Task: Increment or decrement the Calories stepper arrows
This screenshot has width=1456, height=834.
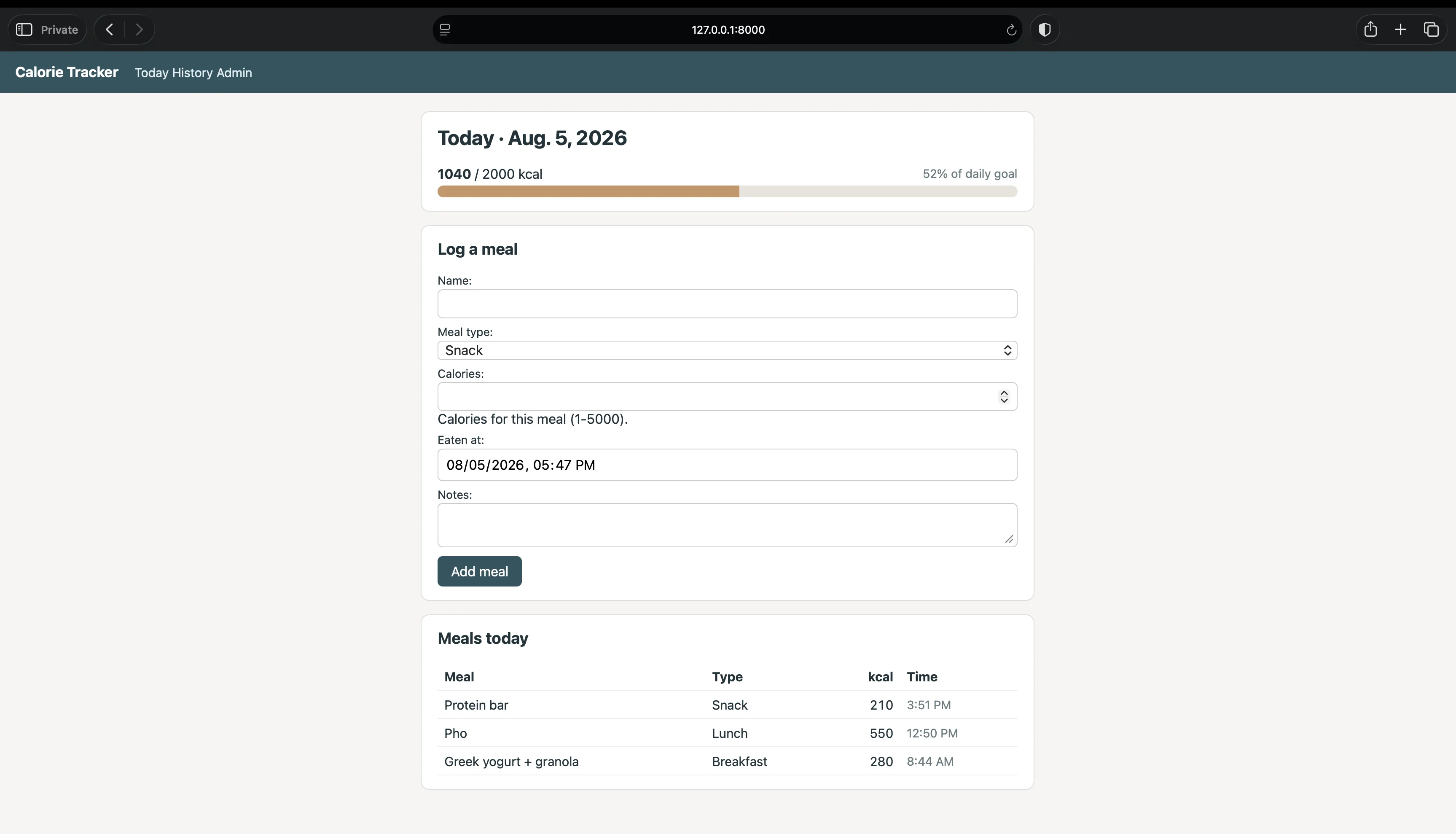Action: tap(1004, 397)
